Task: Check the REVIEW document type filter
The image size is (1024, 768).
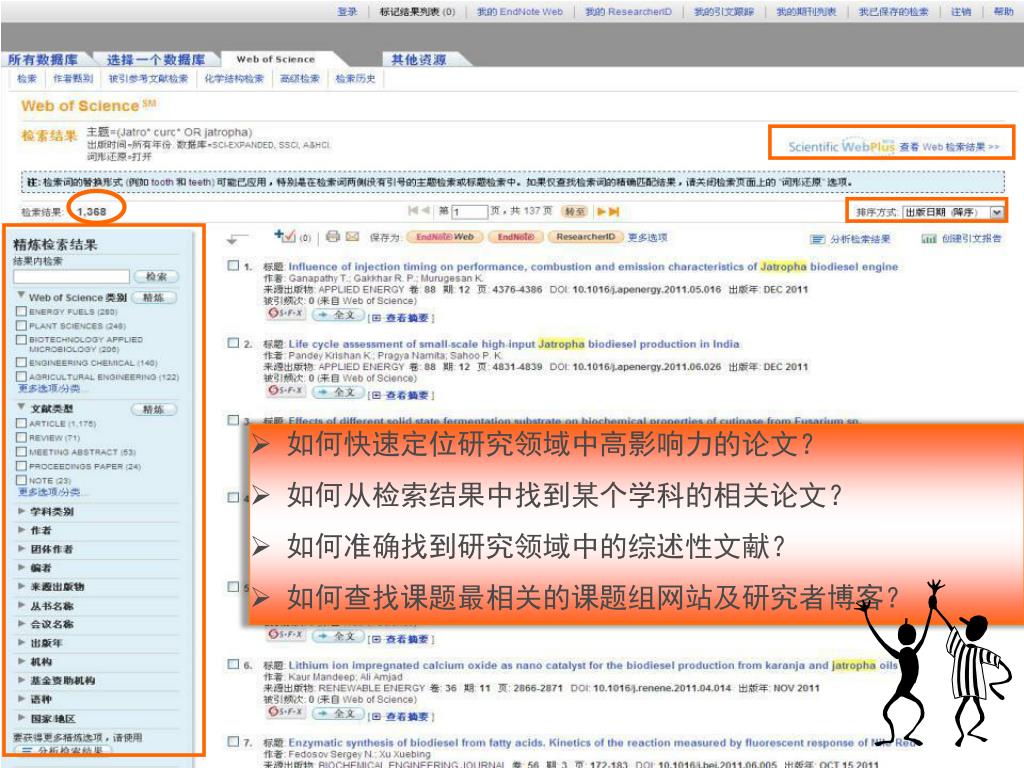Action: (22, 437)
